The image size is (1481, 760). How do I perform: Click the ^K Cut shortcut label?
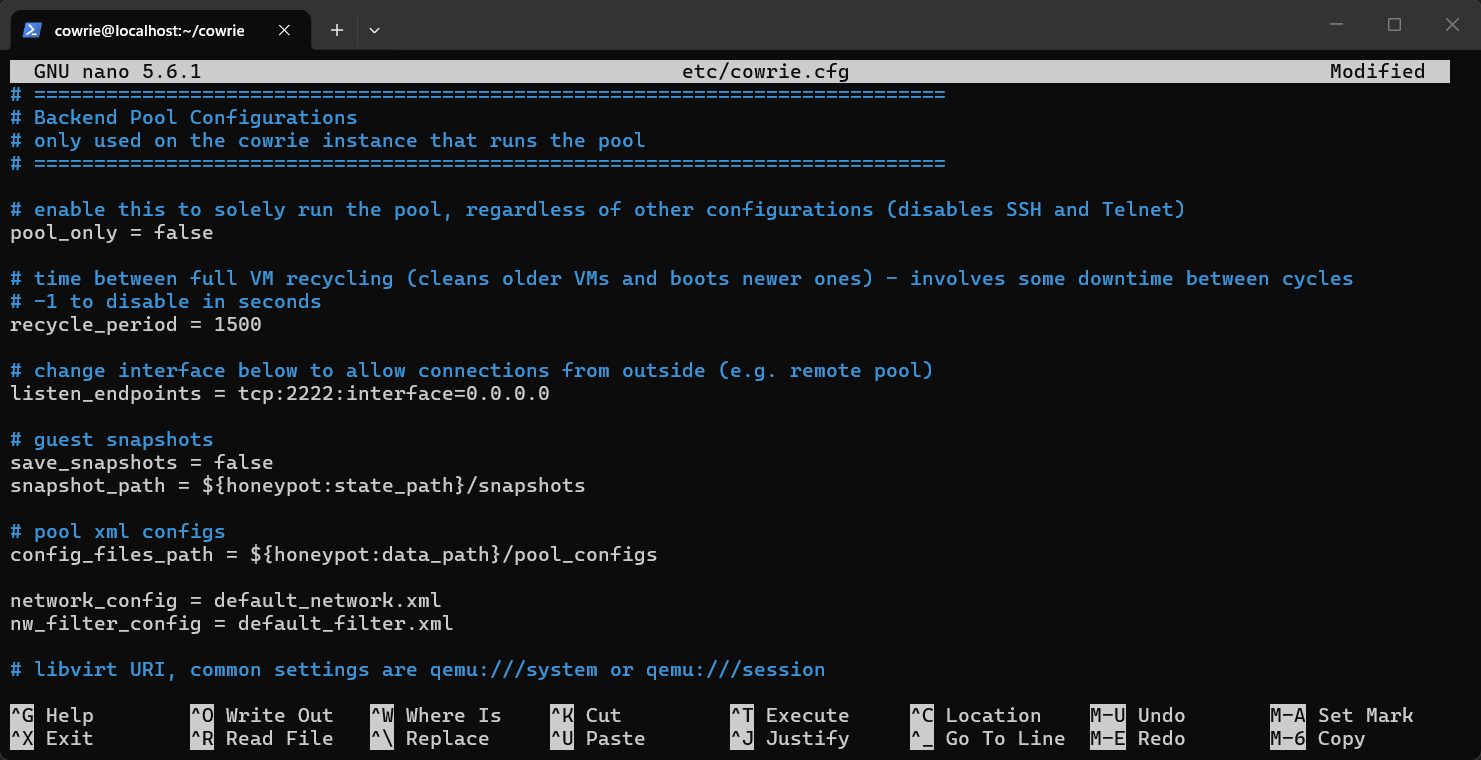pyautogui.click(x=586, y=716)
